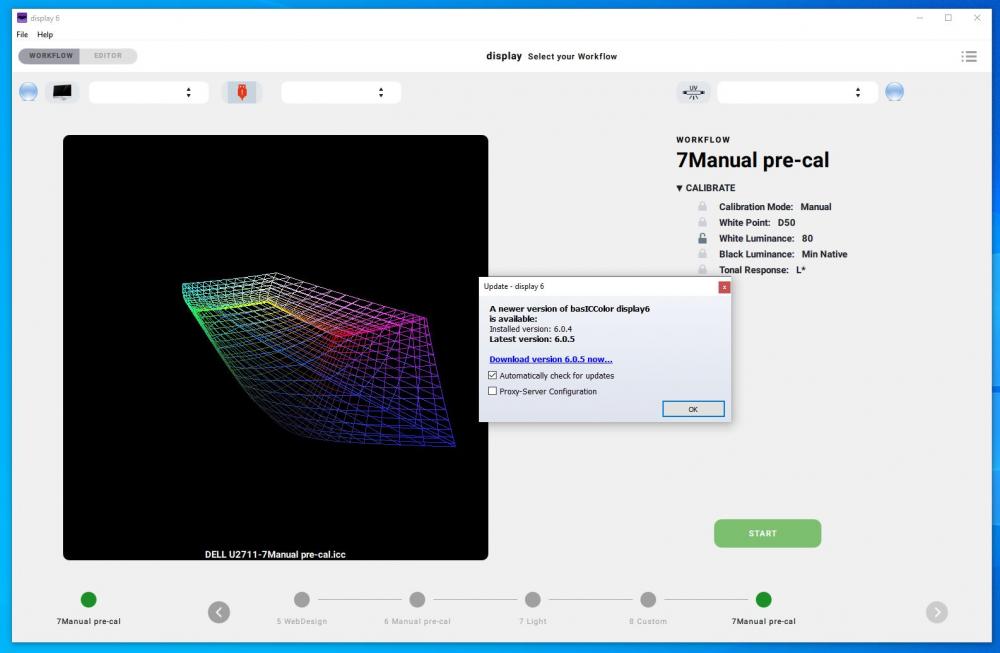Click the White Point value D50
Screen dimensions: 1000x653
(786, 223)
